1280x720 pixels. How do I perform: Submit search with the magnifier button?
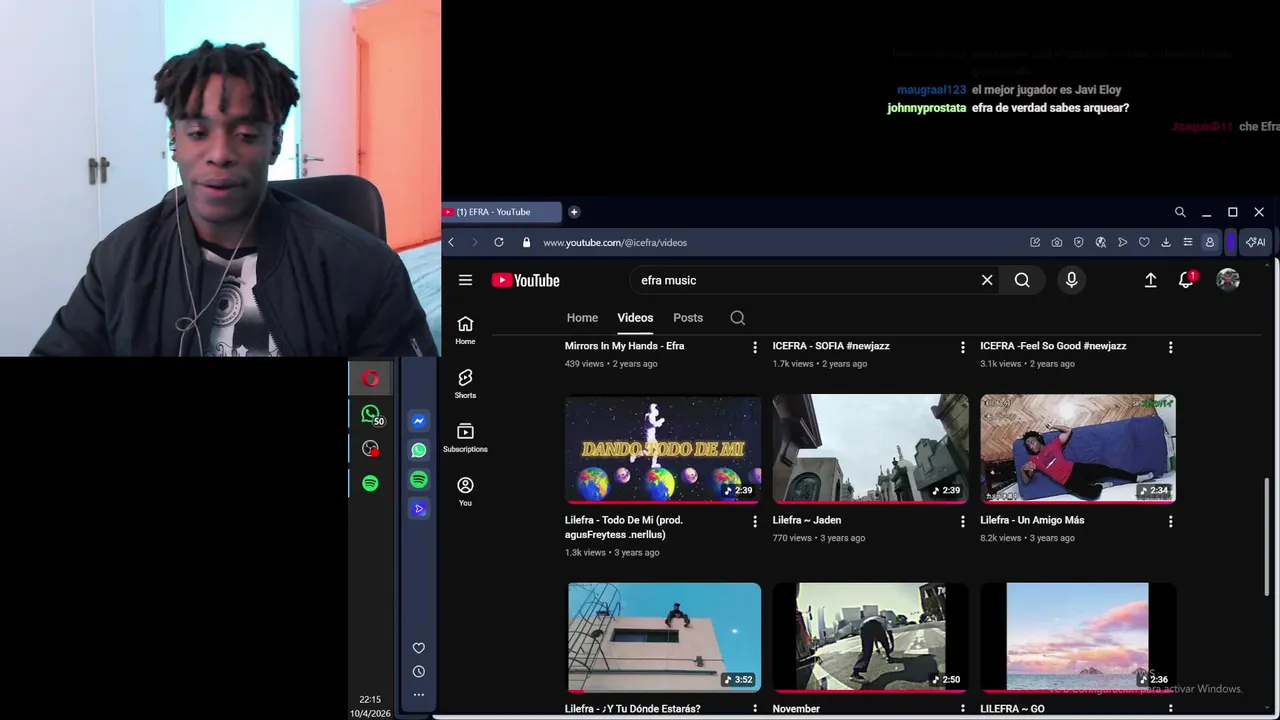(1022, 280)
